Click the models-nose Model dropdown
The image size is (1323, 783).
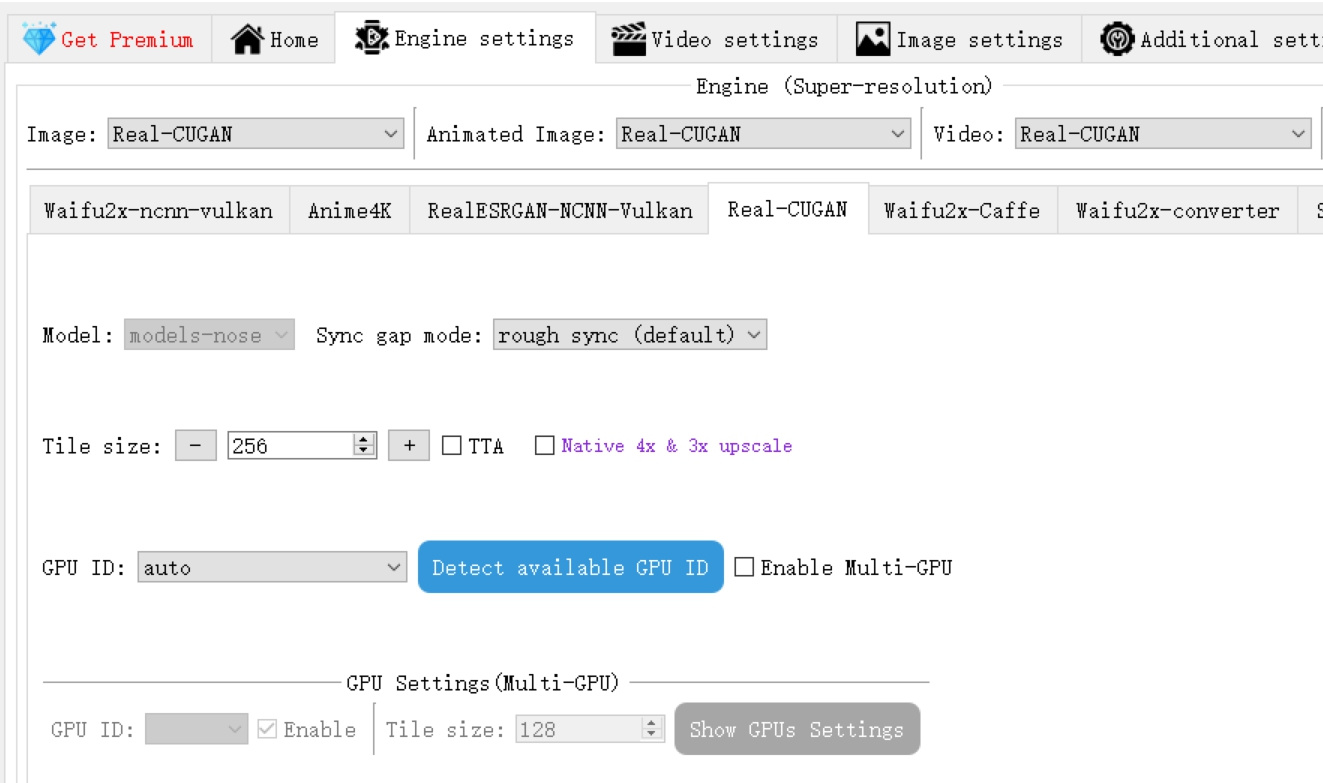coord(210,335)
